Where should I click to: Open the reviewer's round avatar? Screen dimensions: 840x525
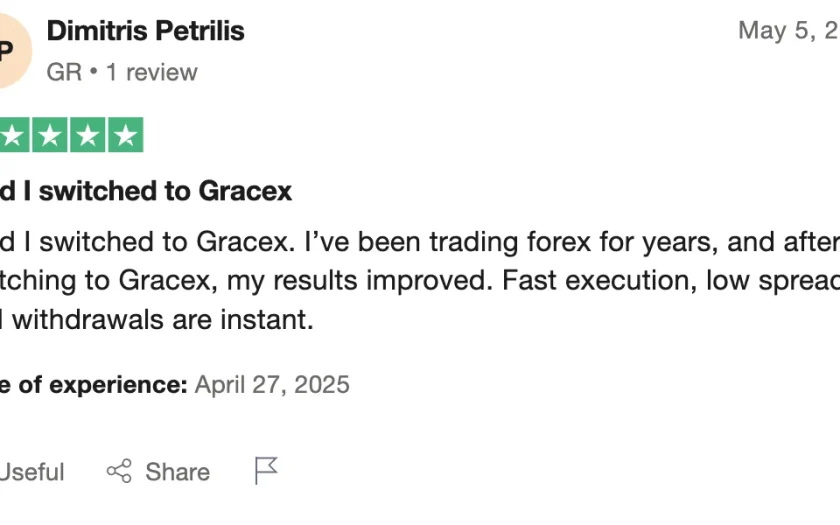[x=15, y=51]
